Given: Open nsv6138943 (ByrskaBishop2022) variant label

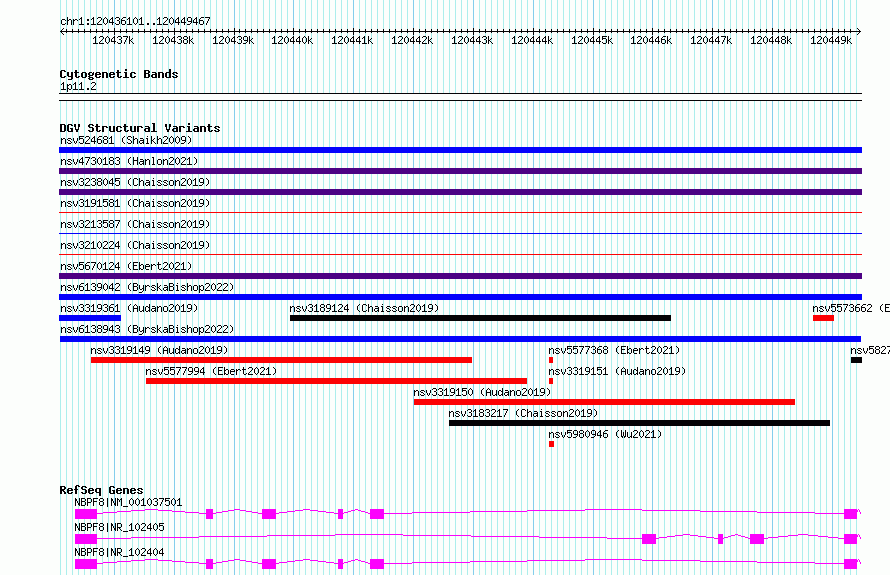Looking at the screenshot, I should (x=147, y=329).
